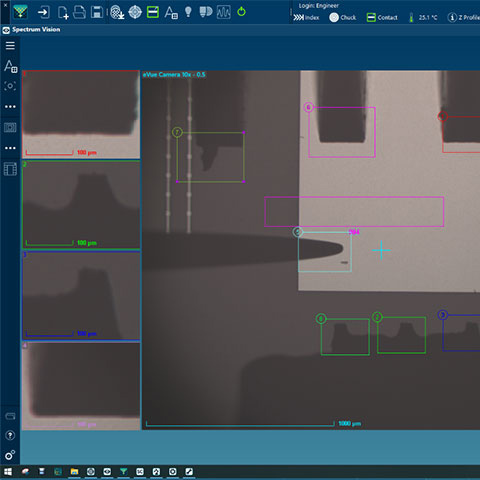Click the help question mark icon
The image size is (480, 480).
10,435
